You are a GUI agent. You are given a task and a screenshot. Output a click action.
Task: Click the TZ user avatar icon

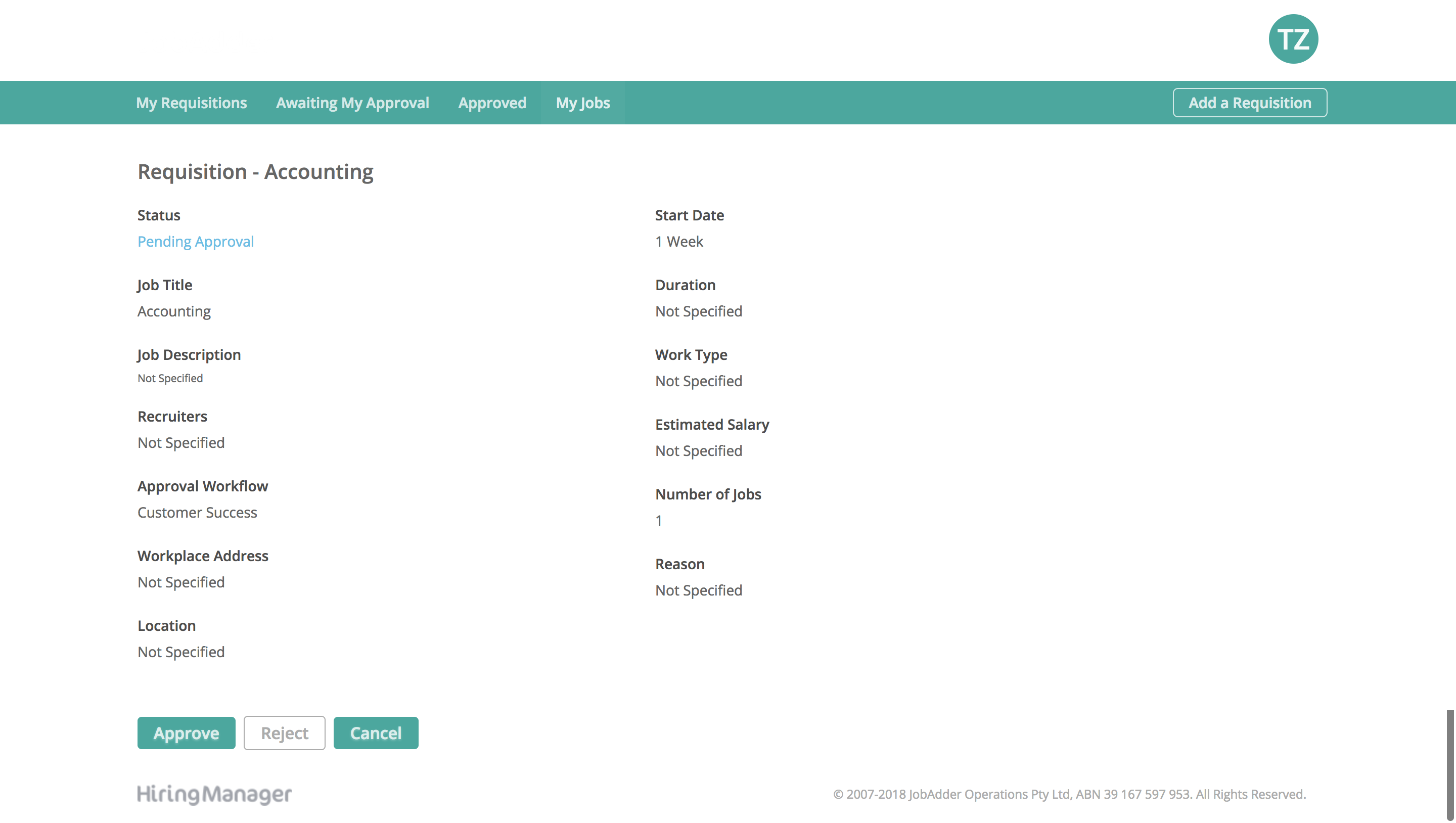pos(1293,39)
